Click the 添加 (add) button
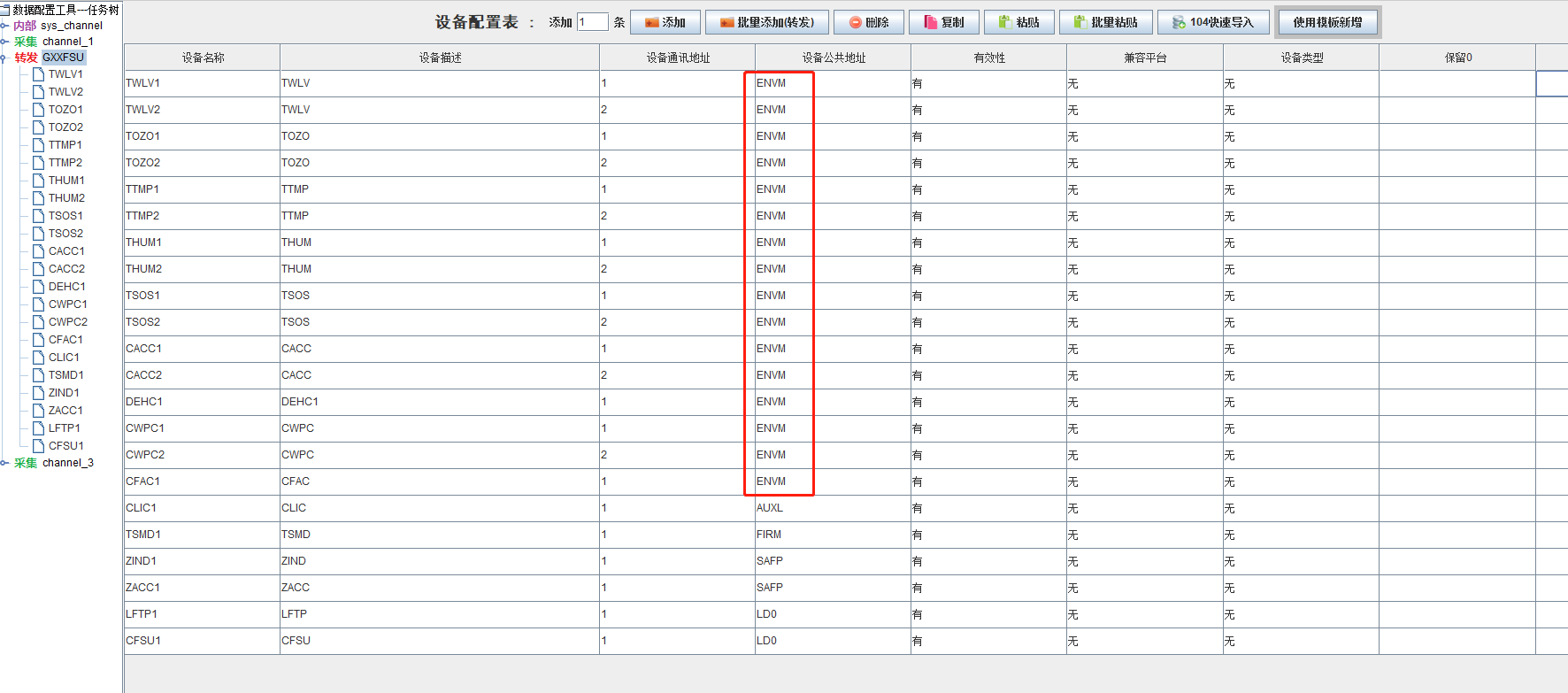Image resolution: width=1568 pixels, height=693 pixels. [665, 22]
